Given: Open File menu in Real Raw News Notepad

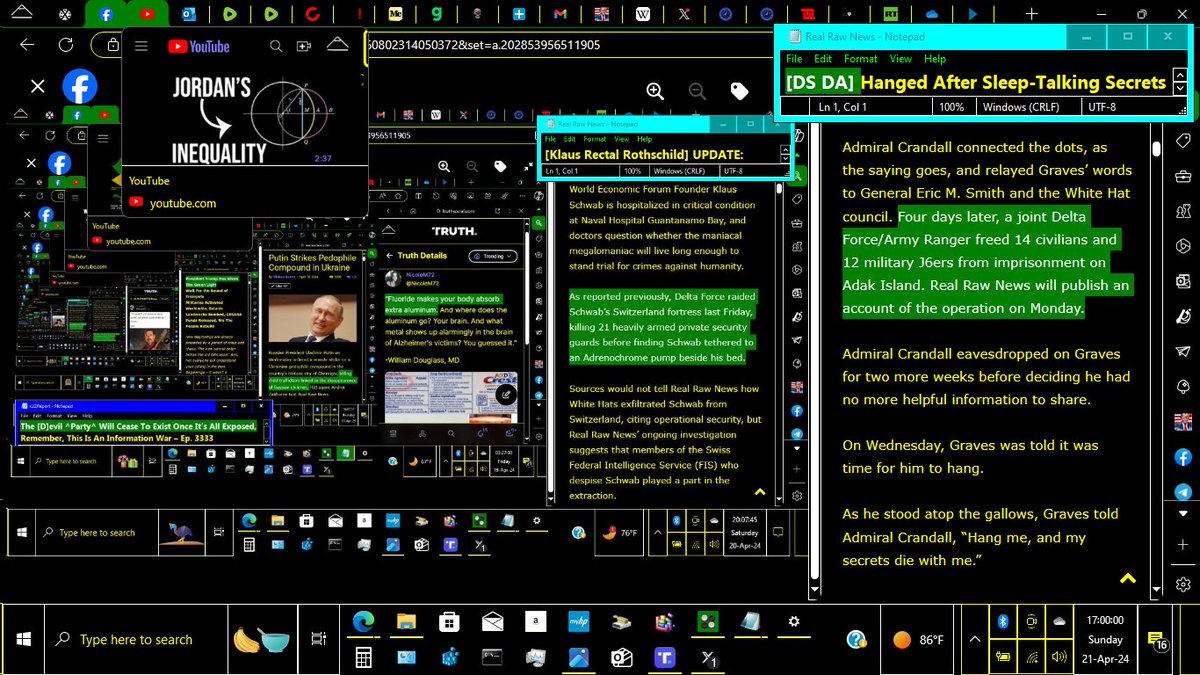Looking at the screenshot, I should 793,59.
